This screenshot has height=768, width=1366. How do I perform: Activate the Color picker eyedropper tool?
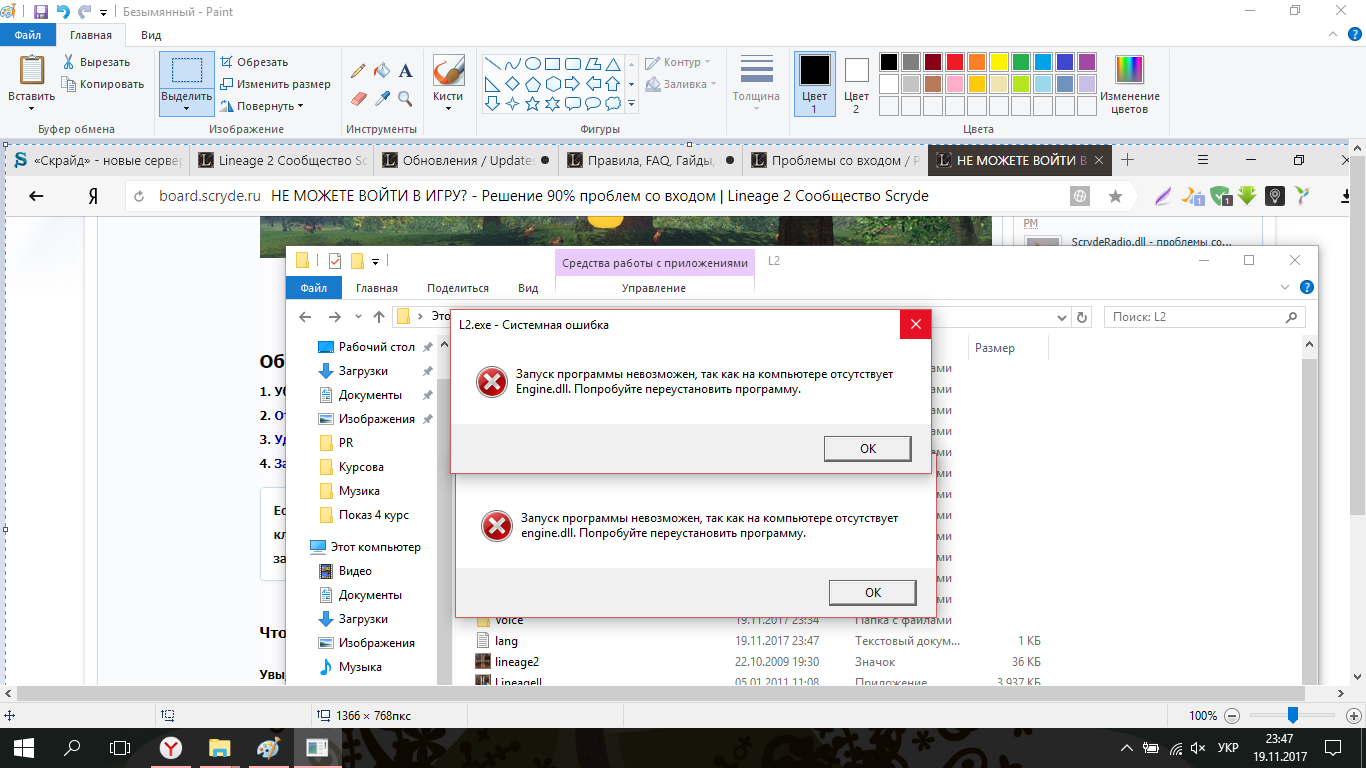382,98
